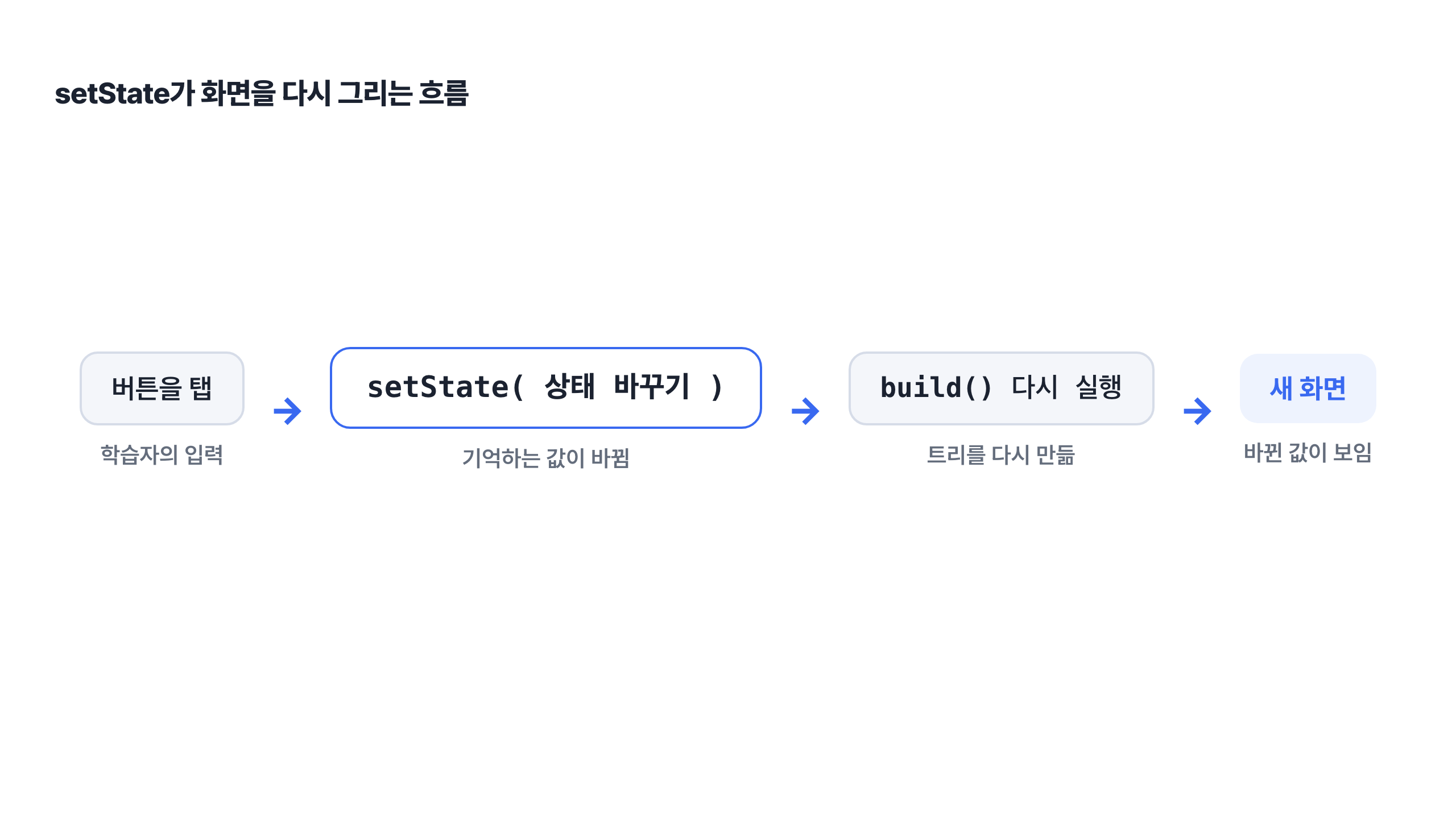The height and width of the screenshot is (819, 1456).
Task: Click the arrow pointing to 새 화면
Action: click(1197, 411)
